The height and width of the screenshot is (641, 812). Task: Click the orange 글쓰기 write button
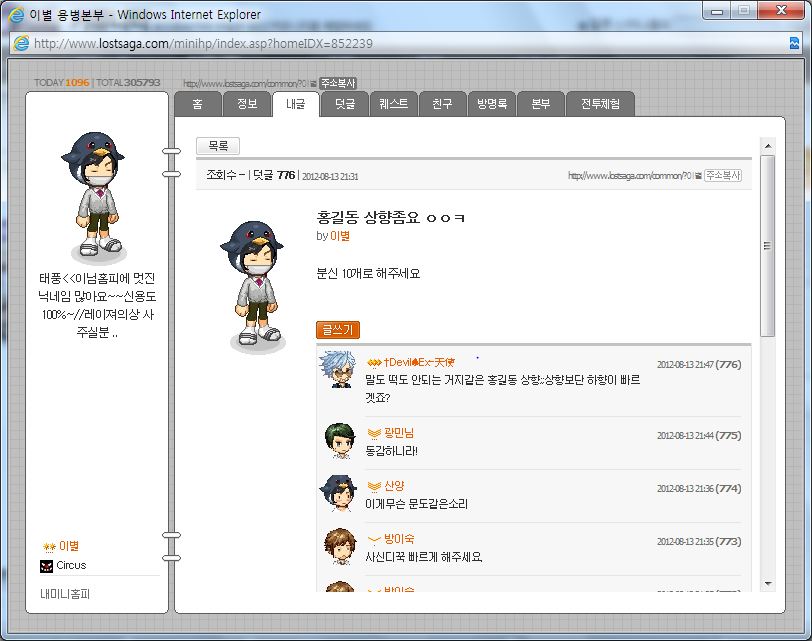(338, 330)
